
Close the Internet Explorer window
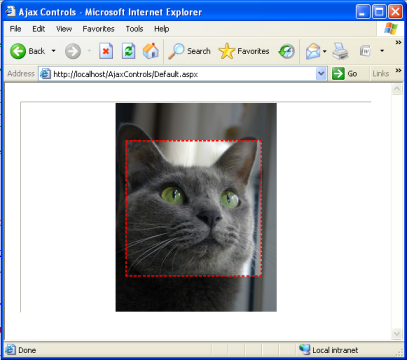tap(395, 12)
